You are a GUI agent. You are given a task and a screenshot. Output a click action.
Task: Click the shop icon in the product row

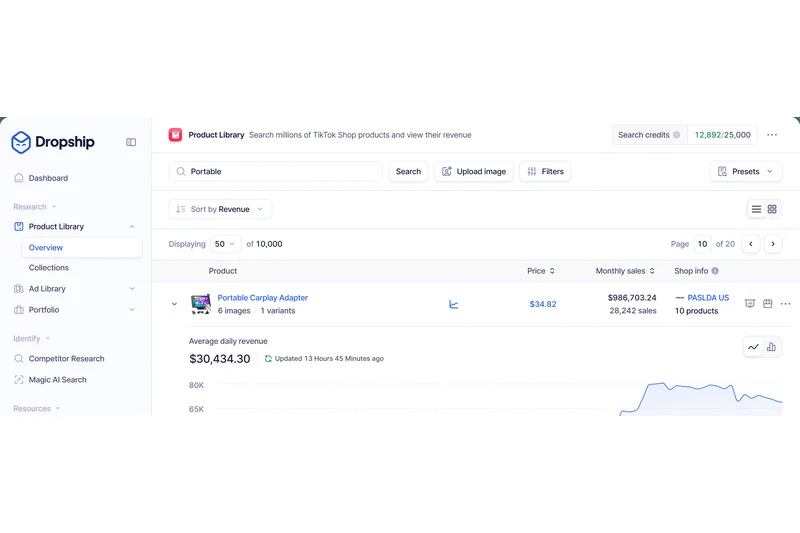point(768,303)
